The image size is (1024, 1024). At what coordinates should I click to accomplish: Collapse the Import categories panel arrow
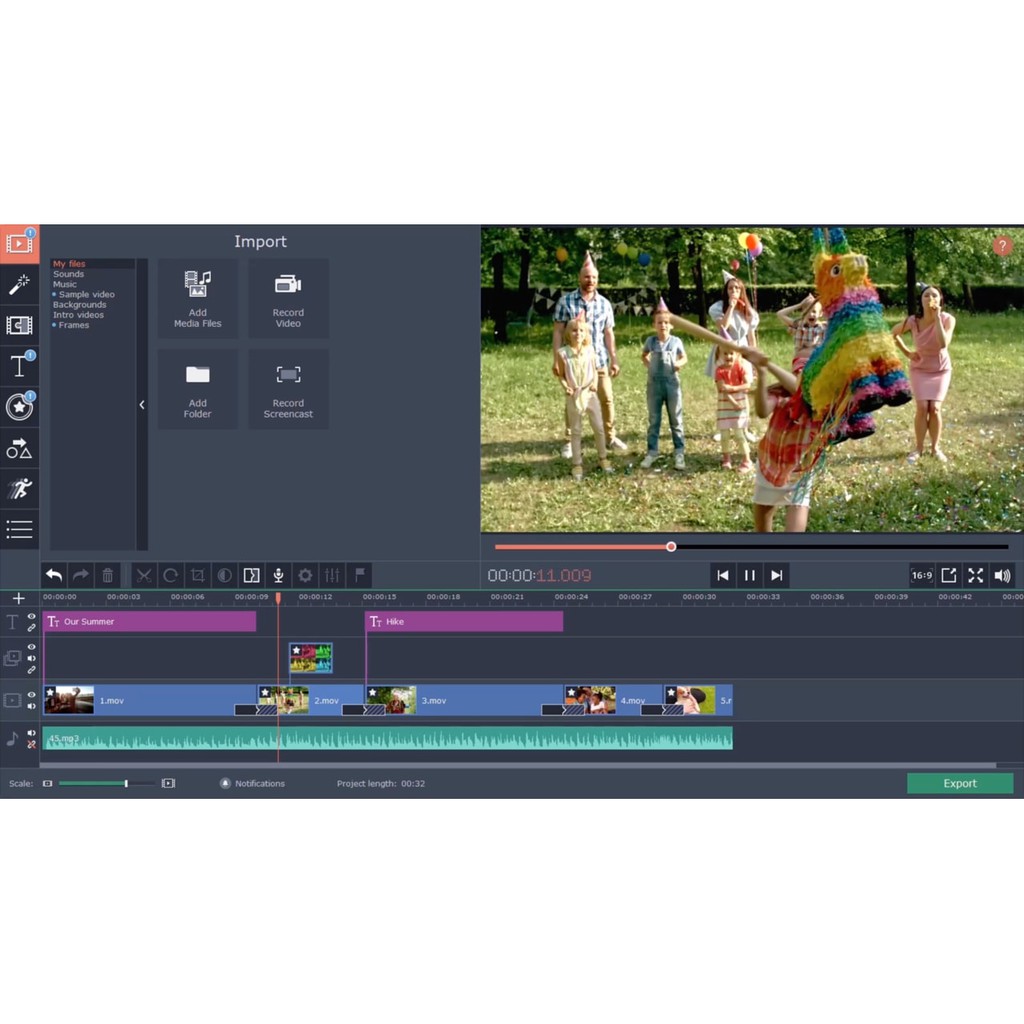click(142, 405)
